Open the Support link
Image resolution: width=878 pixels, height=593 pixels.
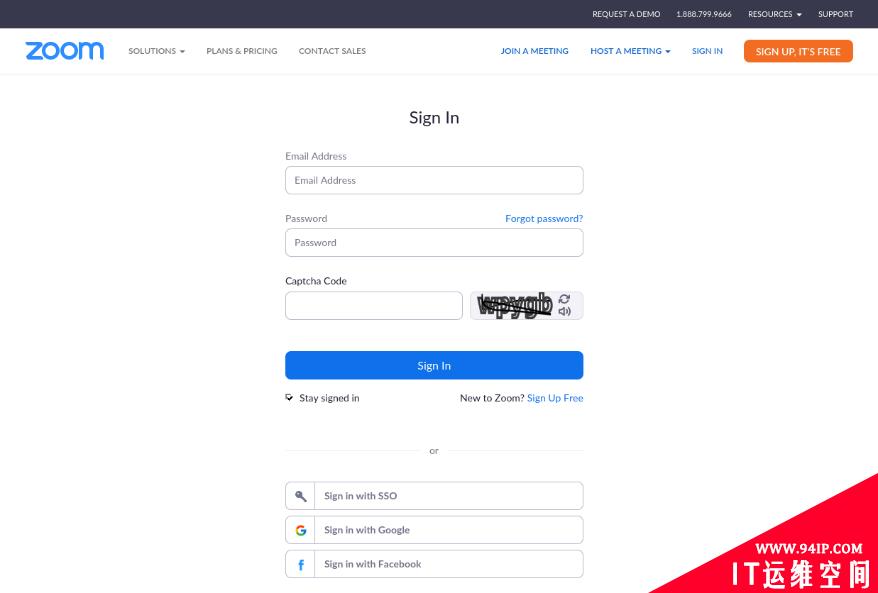(x=835, y=14)
